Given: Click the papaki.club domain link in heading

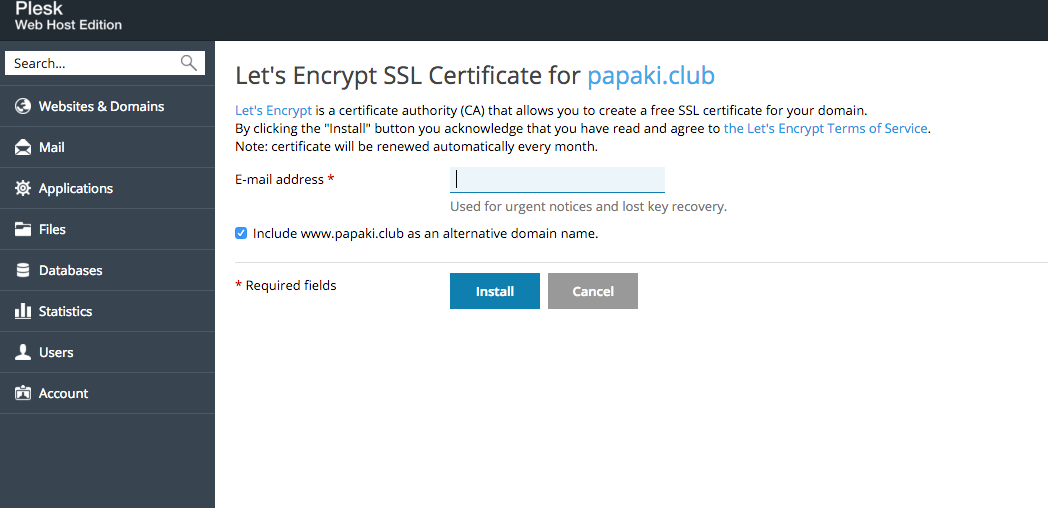Looking at the screenshot, I should (x=651, y=76).
